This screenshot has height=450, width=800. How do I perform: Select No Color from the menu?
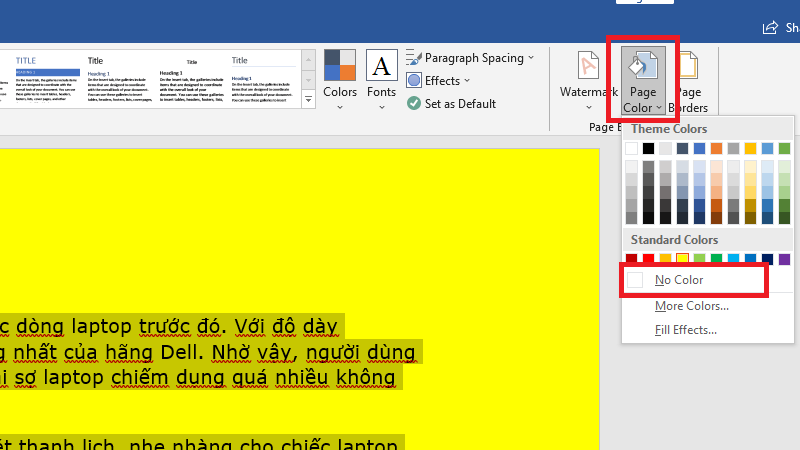click(x=679, y=280)
